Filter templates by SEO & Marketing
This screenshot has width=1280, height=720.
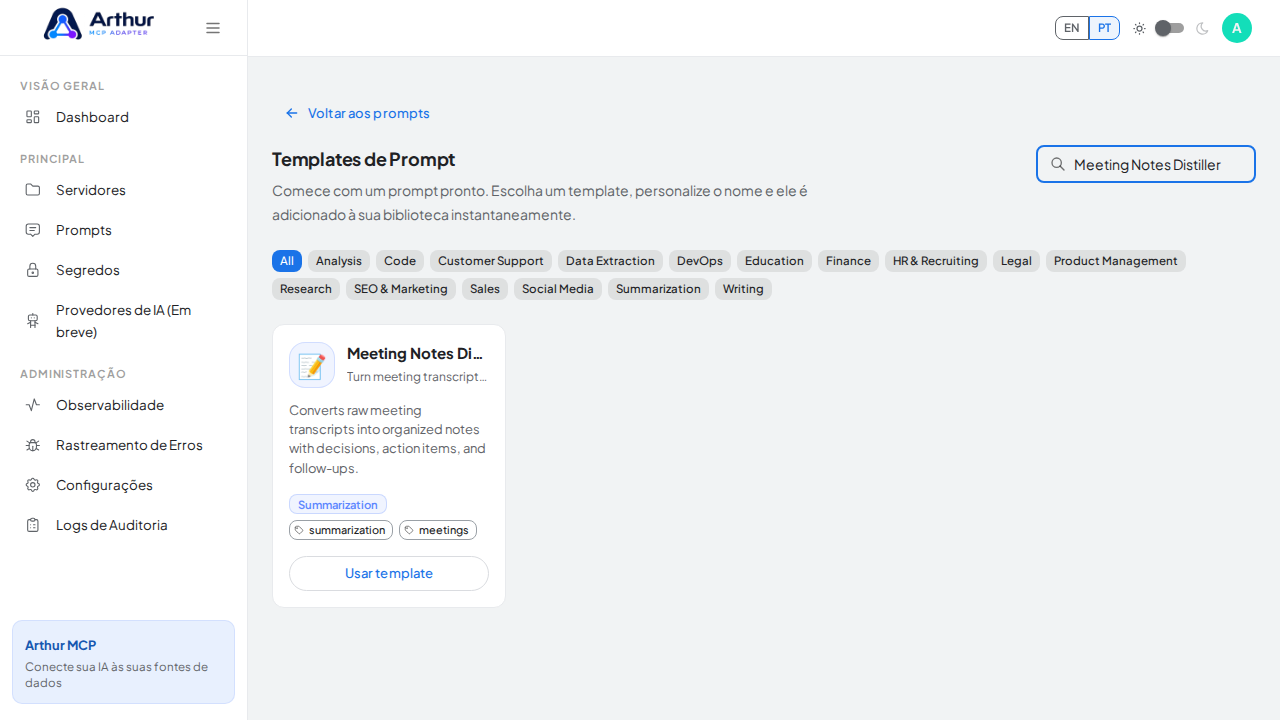[x=401, y=289]
